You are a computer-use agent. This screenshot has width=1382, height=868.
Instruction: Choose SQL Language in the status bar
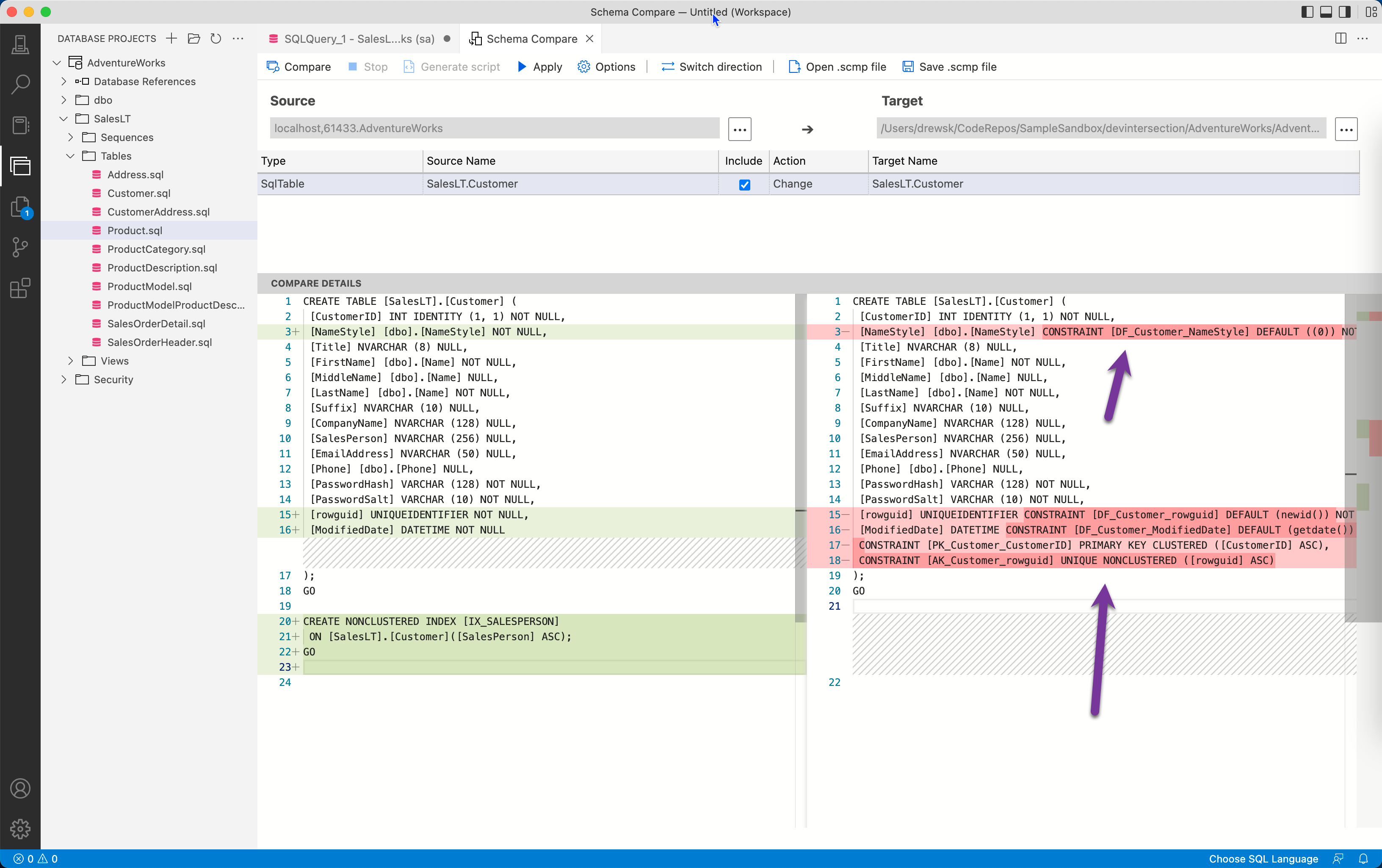[x=1262, y=859]
